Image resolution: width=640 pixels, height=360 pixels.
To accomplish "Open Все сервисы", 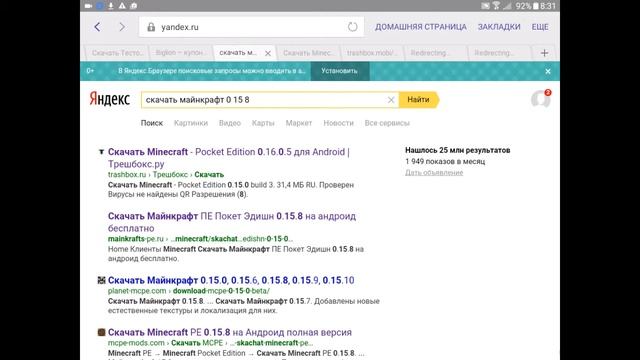I will tap(387, 123).
